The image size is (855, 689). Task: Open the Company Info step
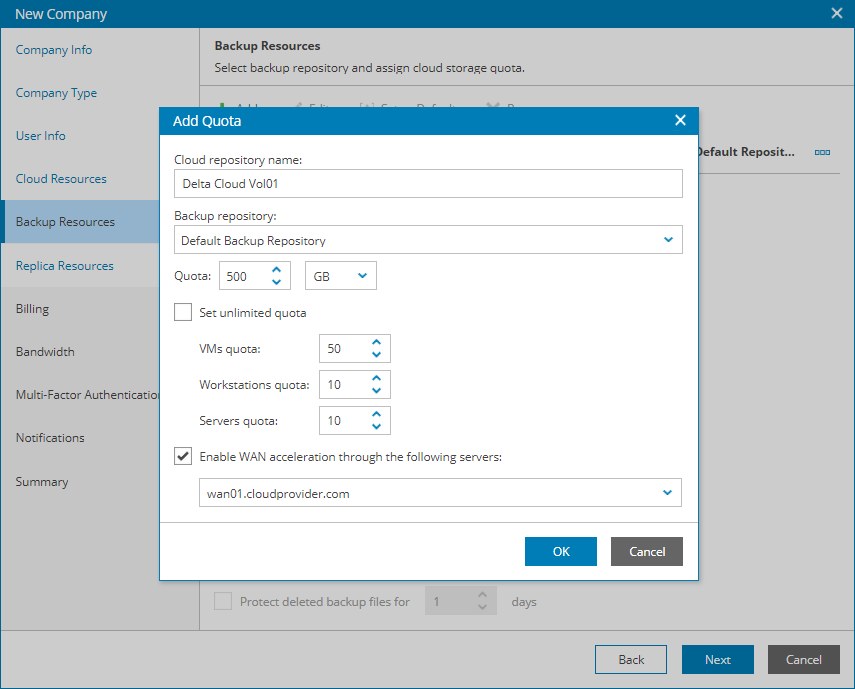(54, 50)
